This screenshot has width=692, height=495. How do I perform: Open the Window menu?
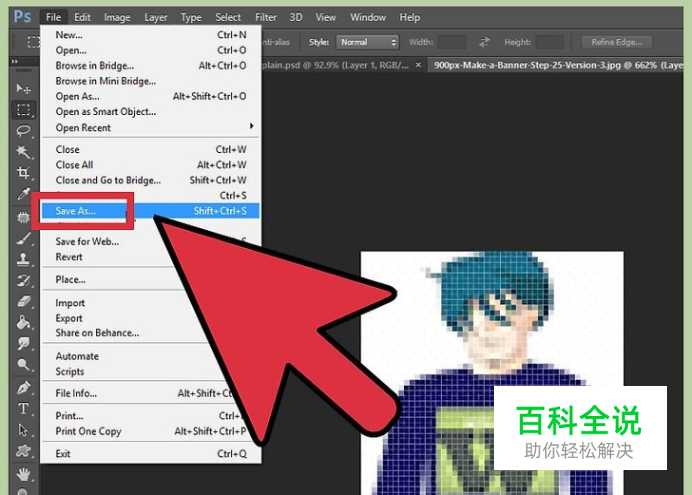coord(368,17)
